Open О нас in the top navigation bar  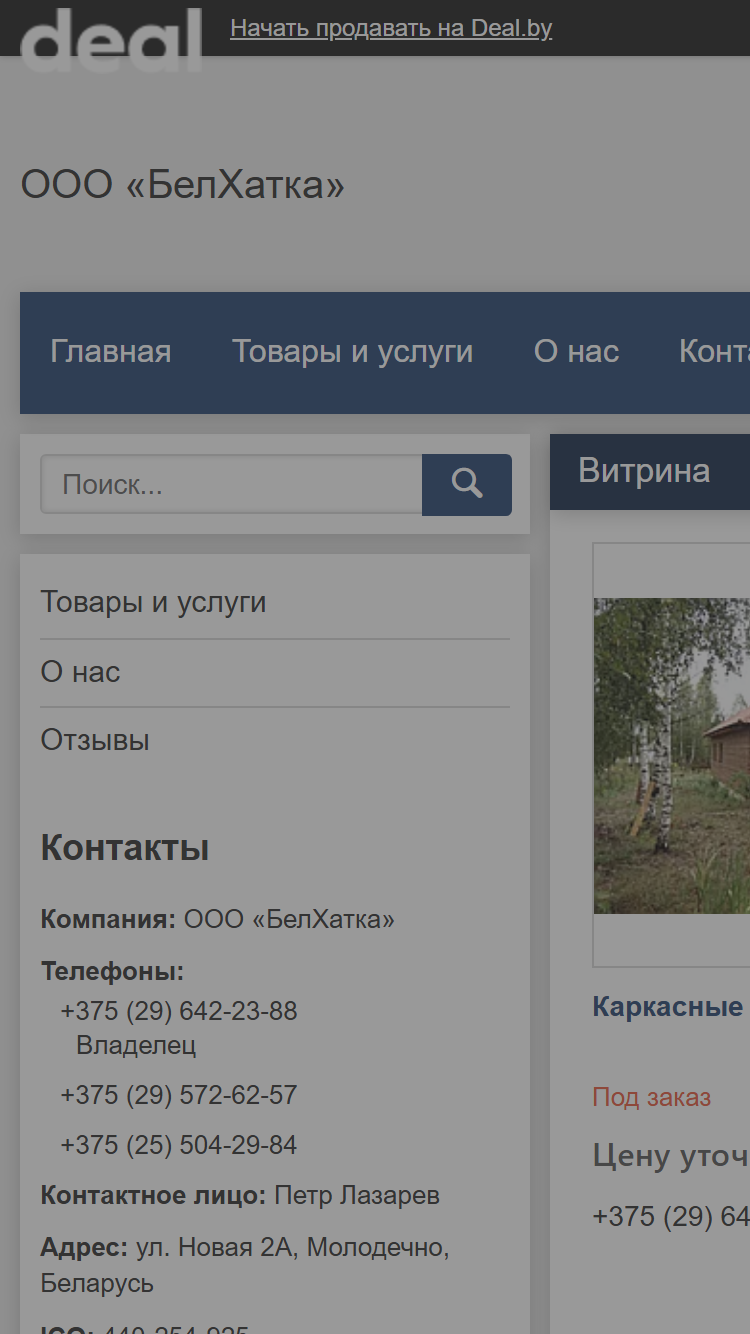576,352
